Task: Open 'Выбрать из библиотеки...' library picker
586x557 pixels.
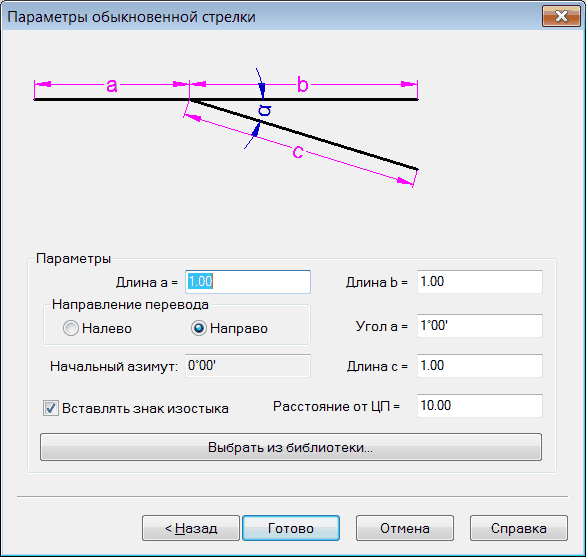Action: 291,447
